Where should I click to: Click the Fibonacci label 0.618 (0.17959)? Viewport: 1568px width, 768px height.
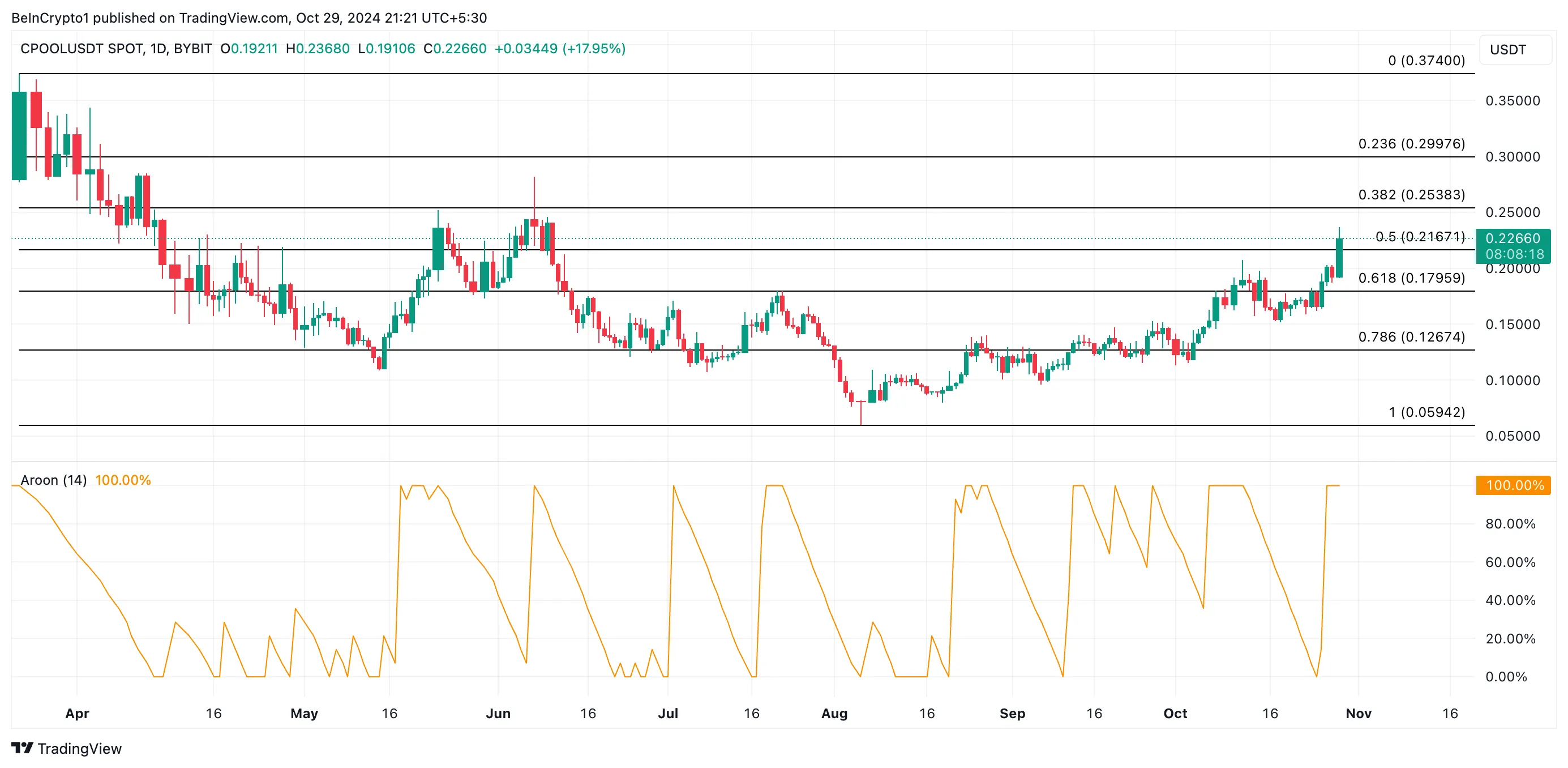[x=1412, y=278]
